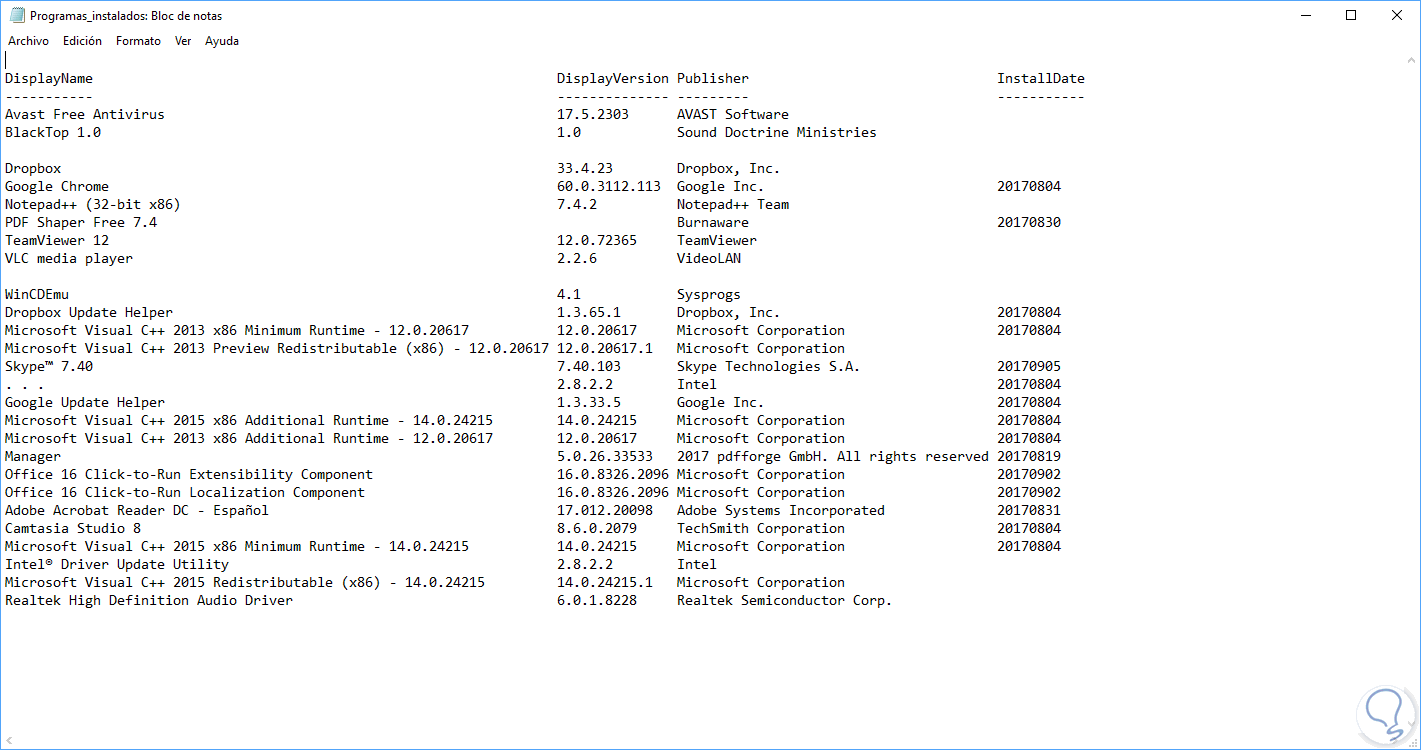Click the Manager entry name
Screen dimensions: 1421x750
[33, 456]
